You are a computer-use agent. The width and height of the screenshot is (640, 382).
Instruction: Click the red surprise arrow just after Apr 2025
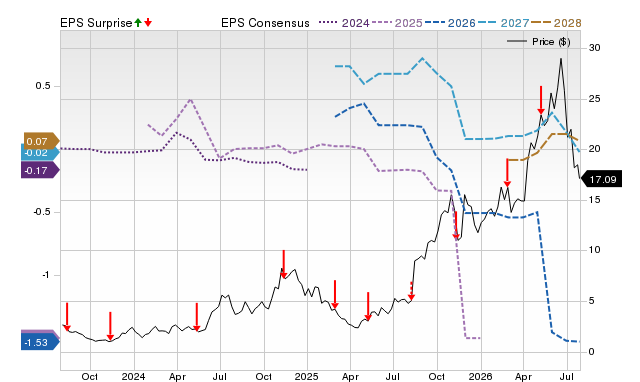[368, 306]
